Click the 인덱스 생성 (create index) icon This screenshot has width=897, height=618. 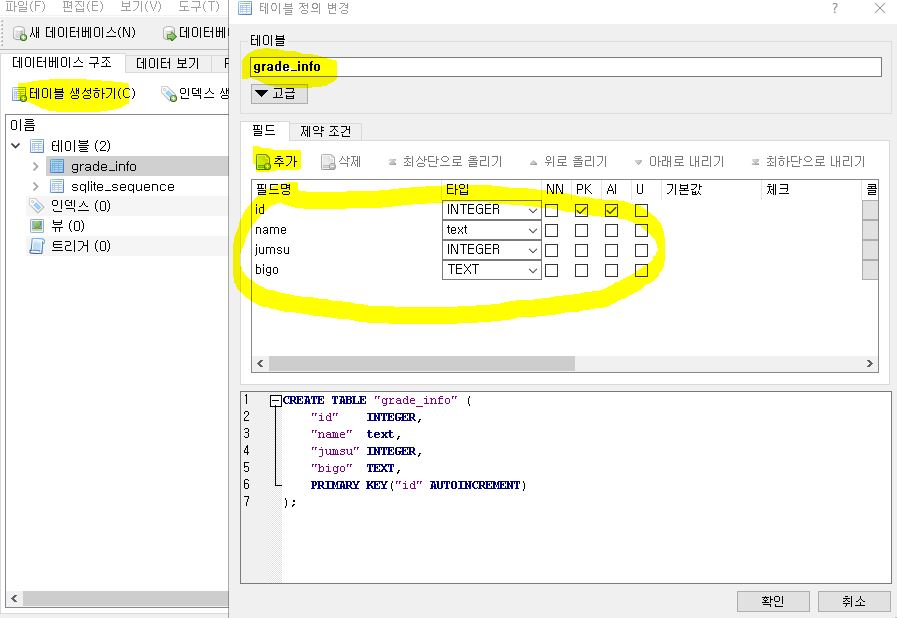click(x=169, y=94)
